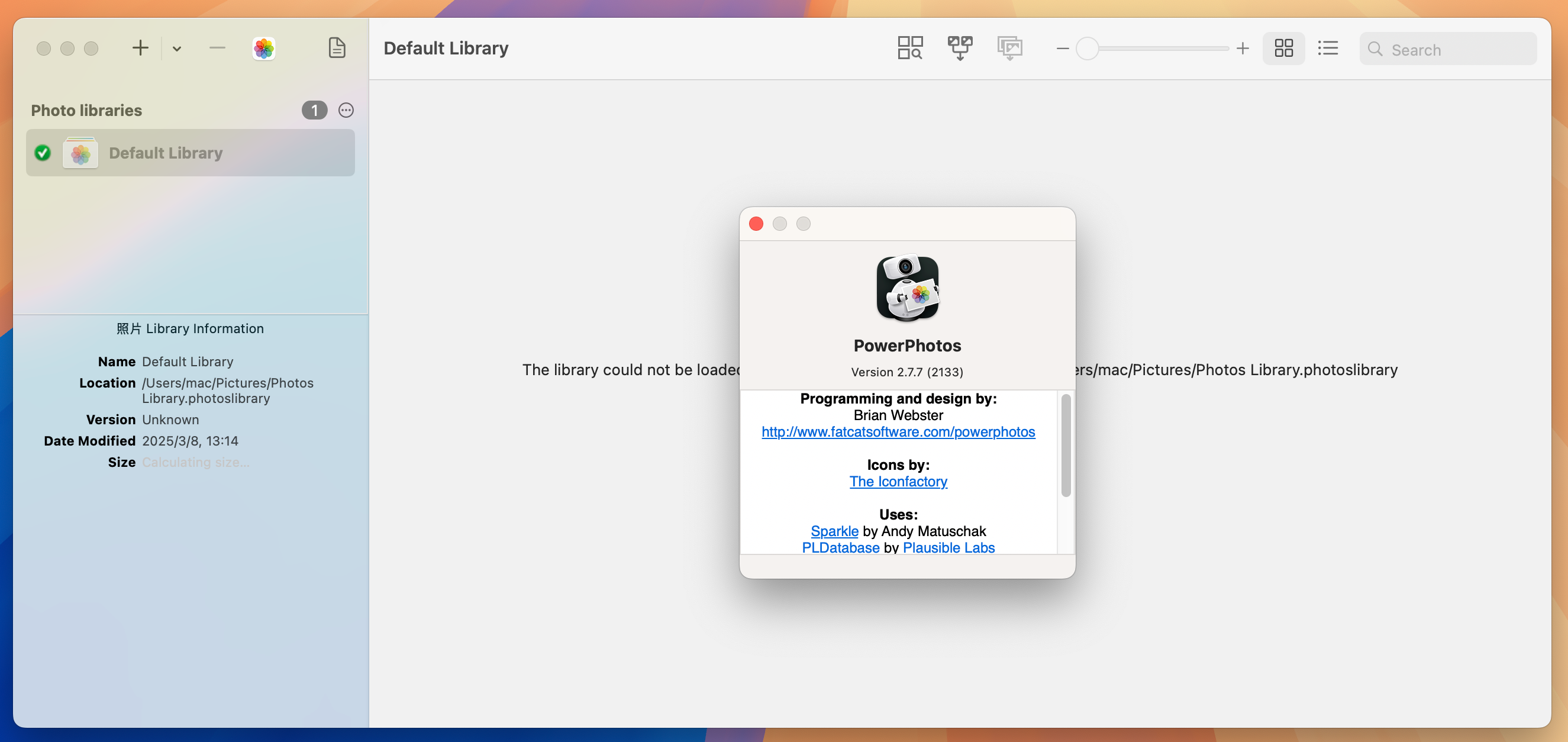
Task: Select Default Library in sidebar
Action: [191, 153]
